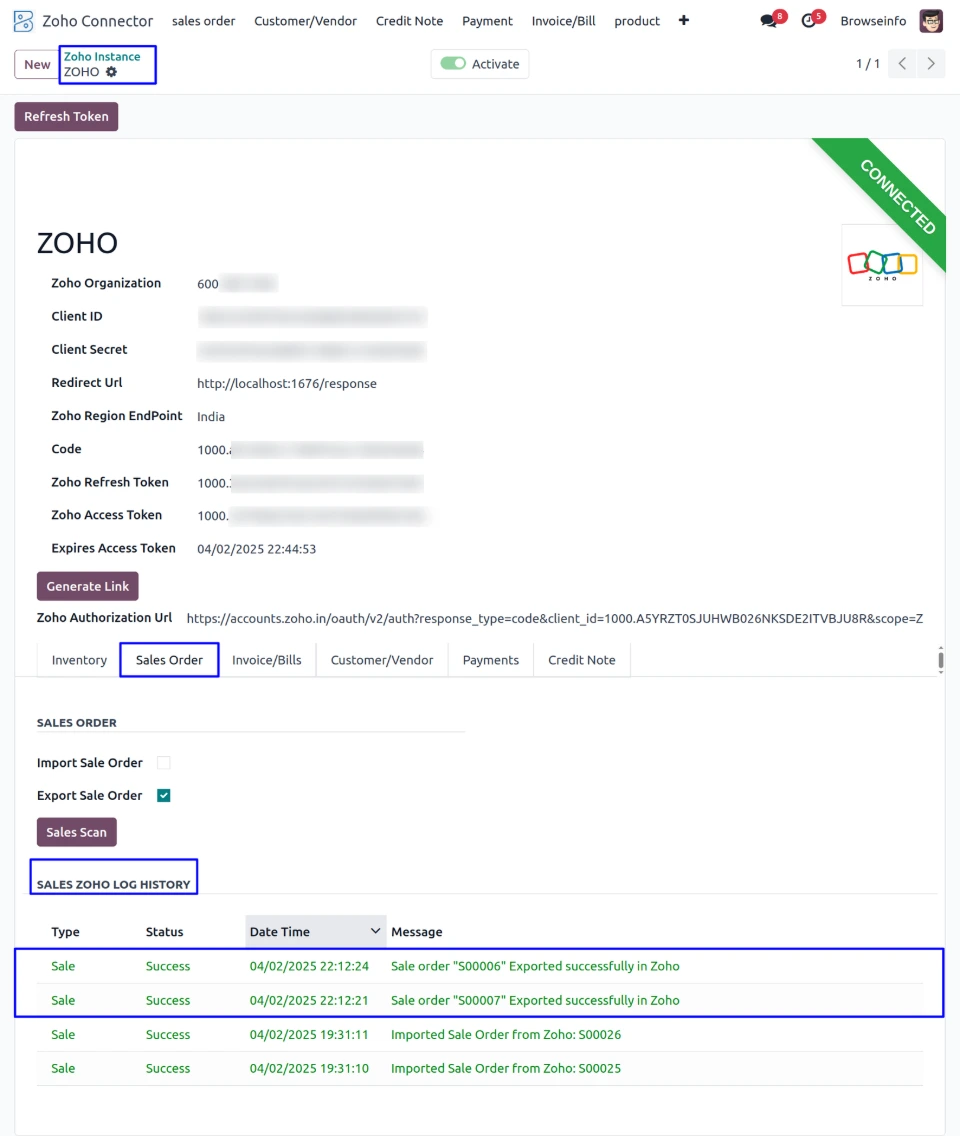960x1136 pixels.
Task: Click the plus icon in the top menu
Action: [x=684, y=20]
